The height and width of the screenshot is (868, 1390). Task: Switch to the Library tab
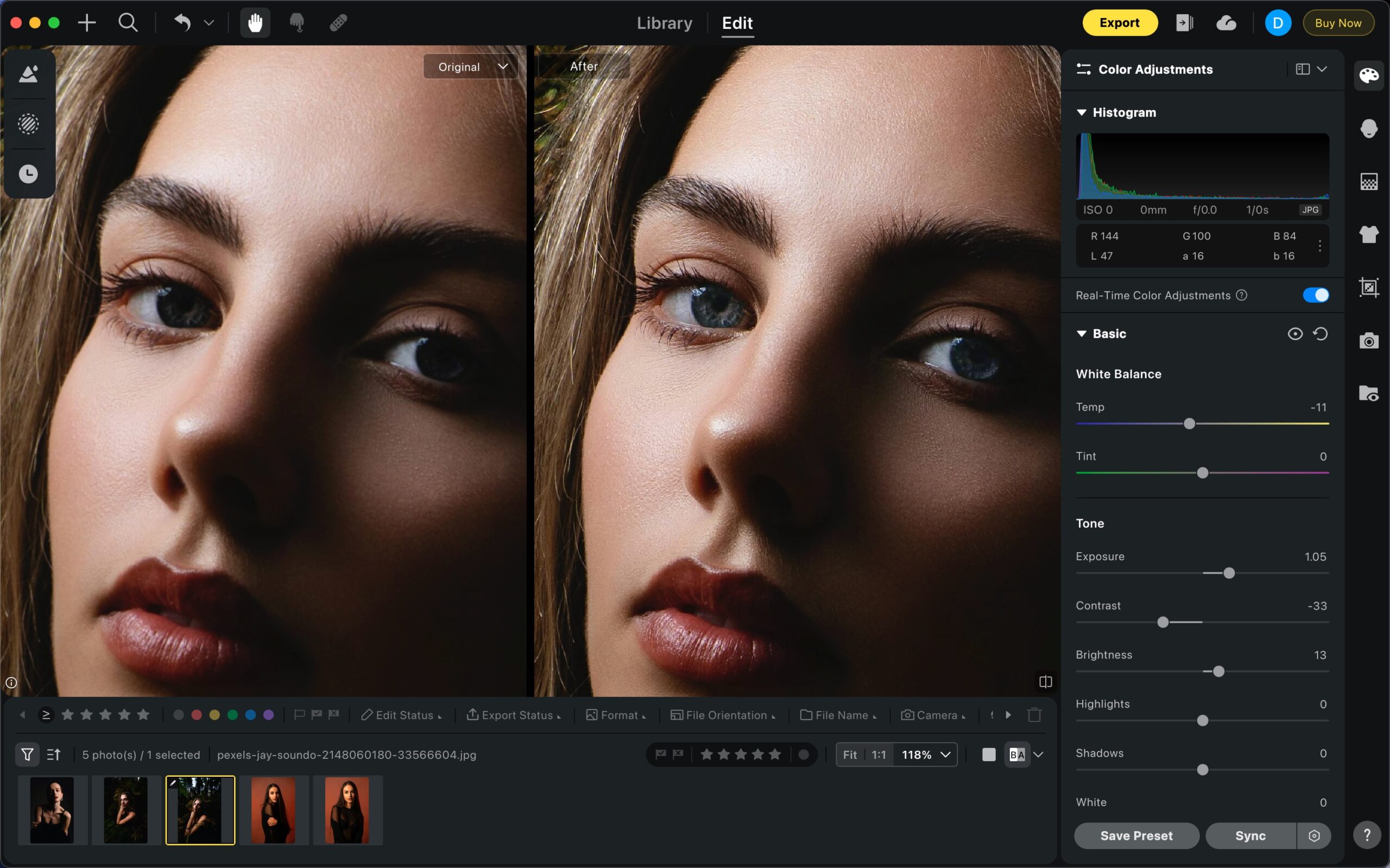pyautogui.click(x=664, y=23)
